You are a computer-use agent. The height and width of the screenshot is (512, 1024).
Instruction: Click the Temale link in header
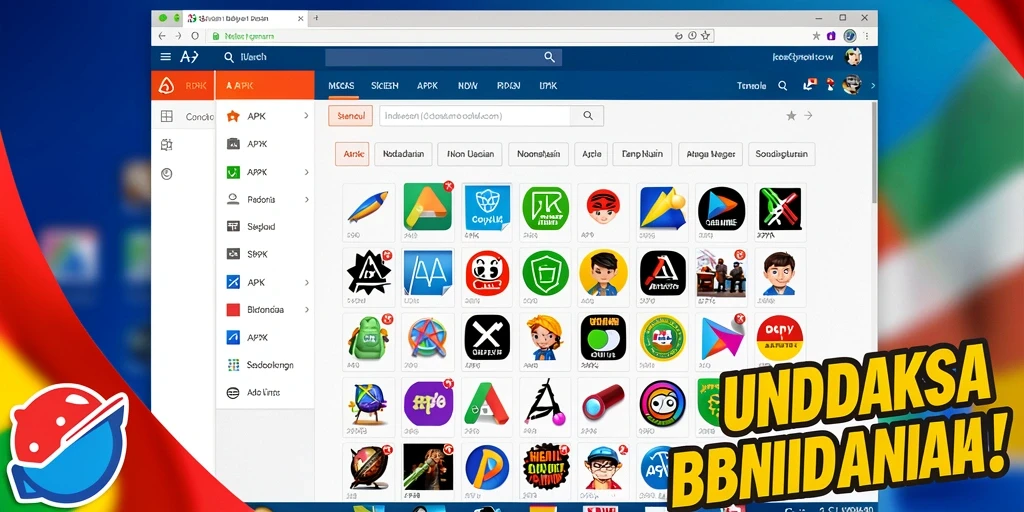point(752,86)
